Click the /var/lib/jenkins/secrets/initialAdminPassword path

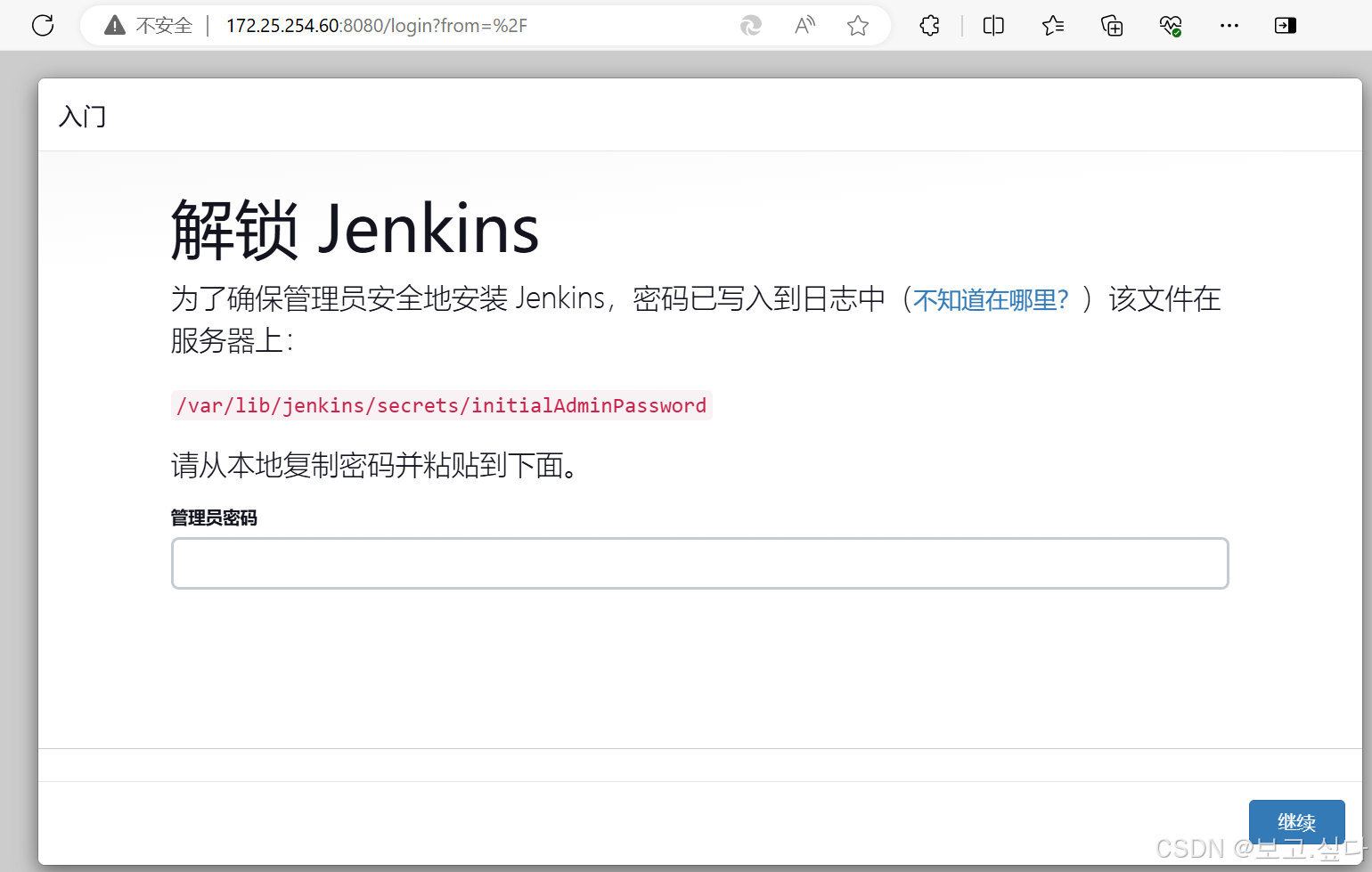coord(442,405)
